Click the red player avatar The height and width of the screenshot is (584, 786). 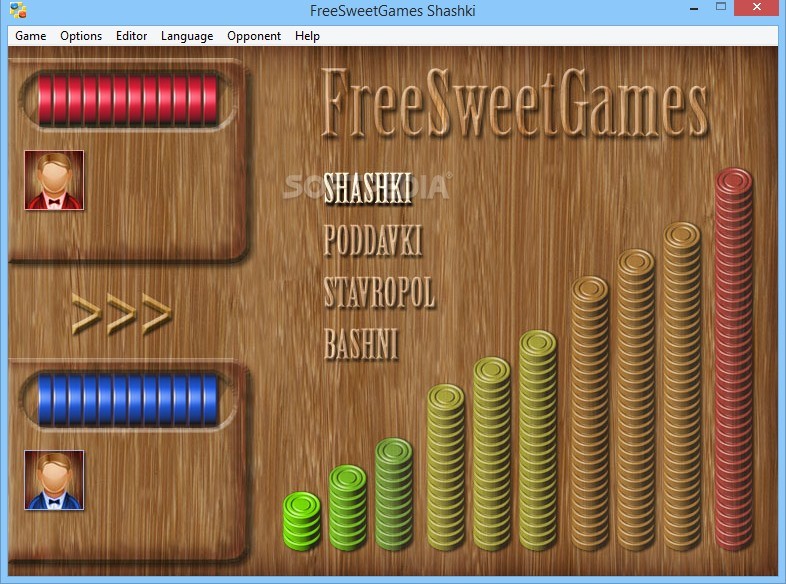(x=54, y=180)
